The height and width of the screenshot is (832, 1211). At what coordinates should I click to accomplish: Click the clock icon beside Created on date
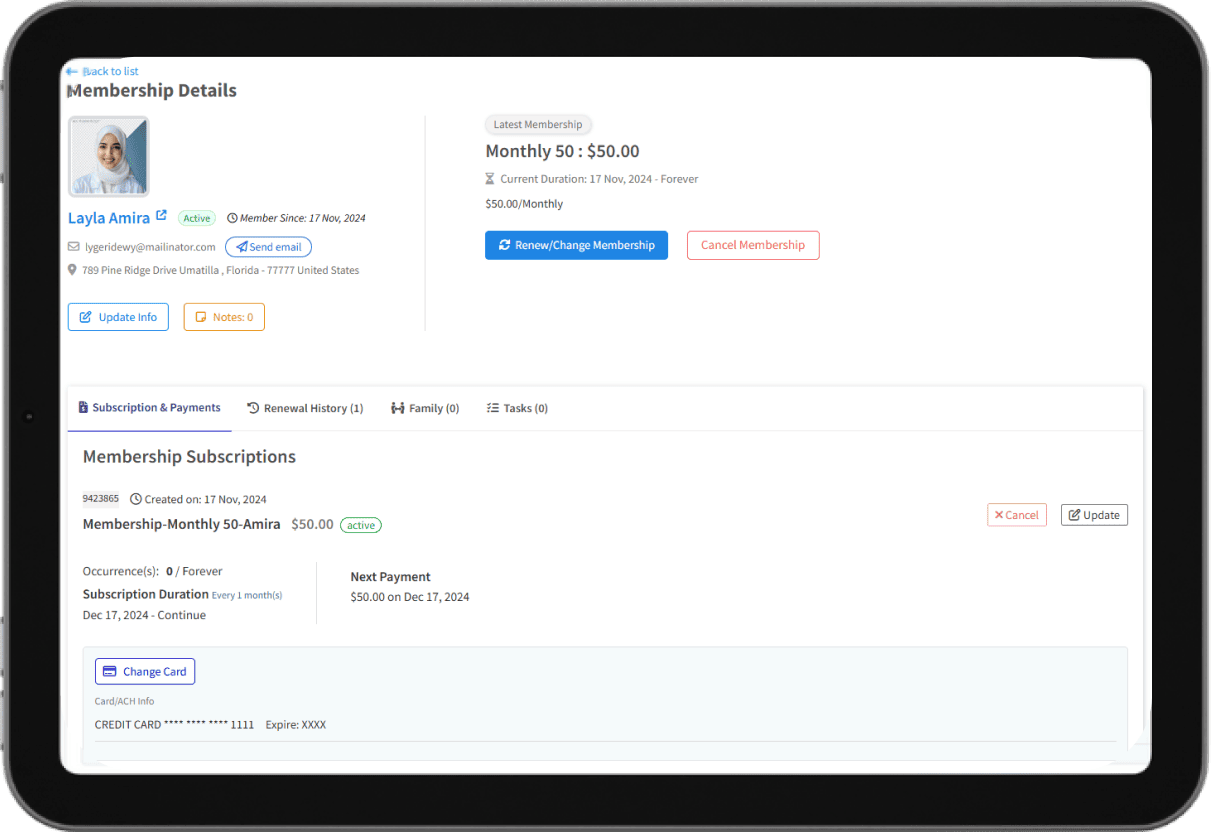(136, 499)
